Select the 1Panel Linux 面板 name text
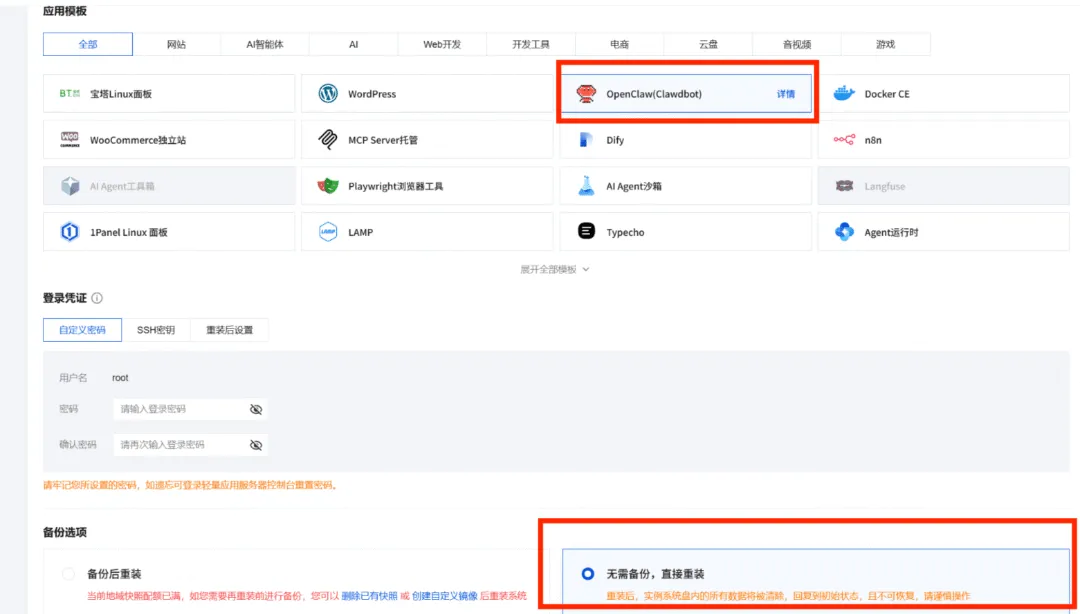The height and width of the screenshot is (614, 1080). [129, 232]
